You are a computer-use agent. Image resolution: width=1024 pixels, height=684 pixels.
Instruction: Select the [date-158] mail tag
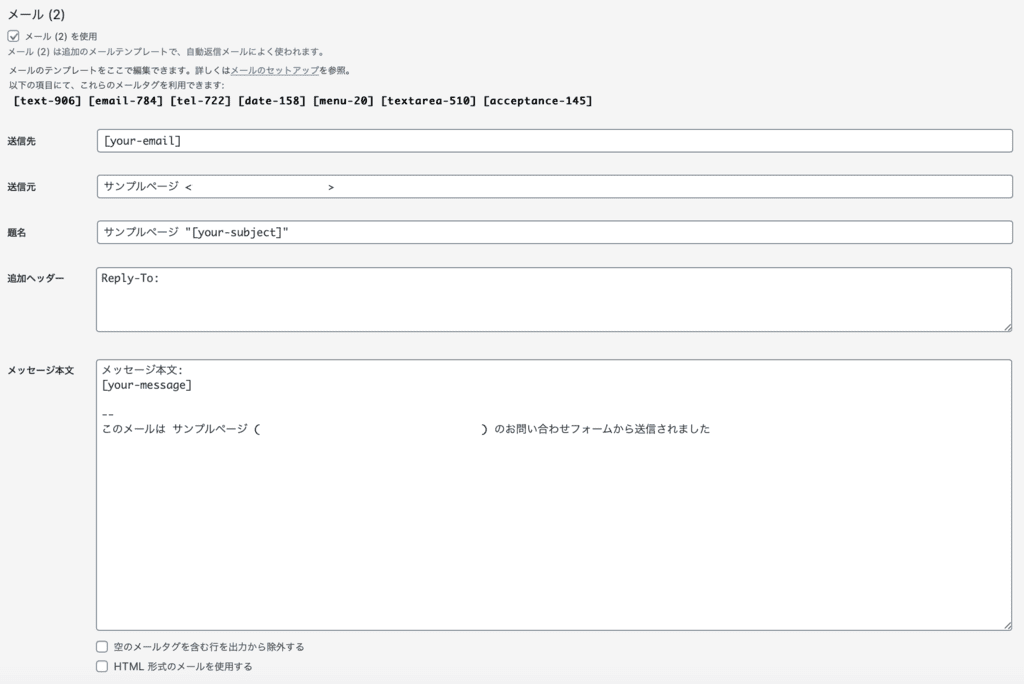pos(279,100)
